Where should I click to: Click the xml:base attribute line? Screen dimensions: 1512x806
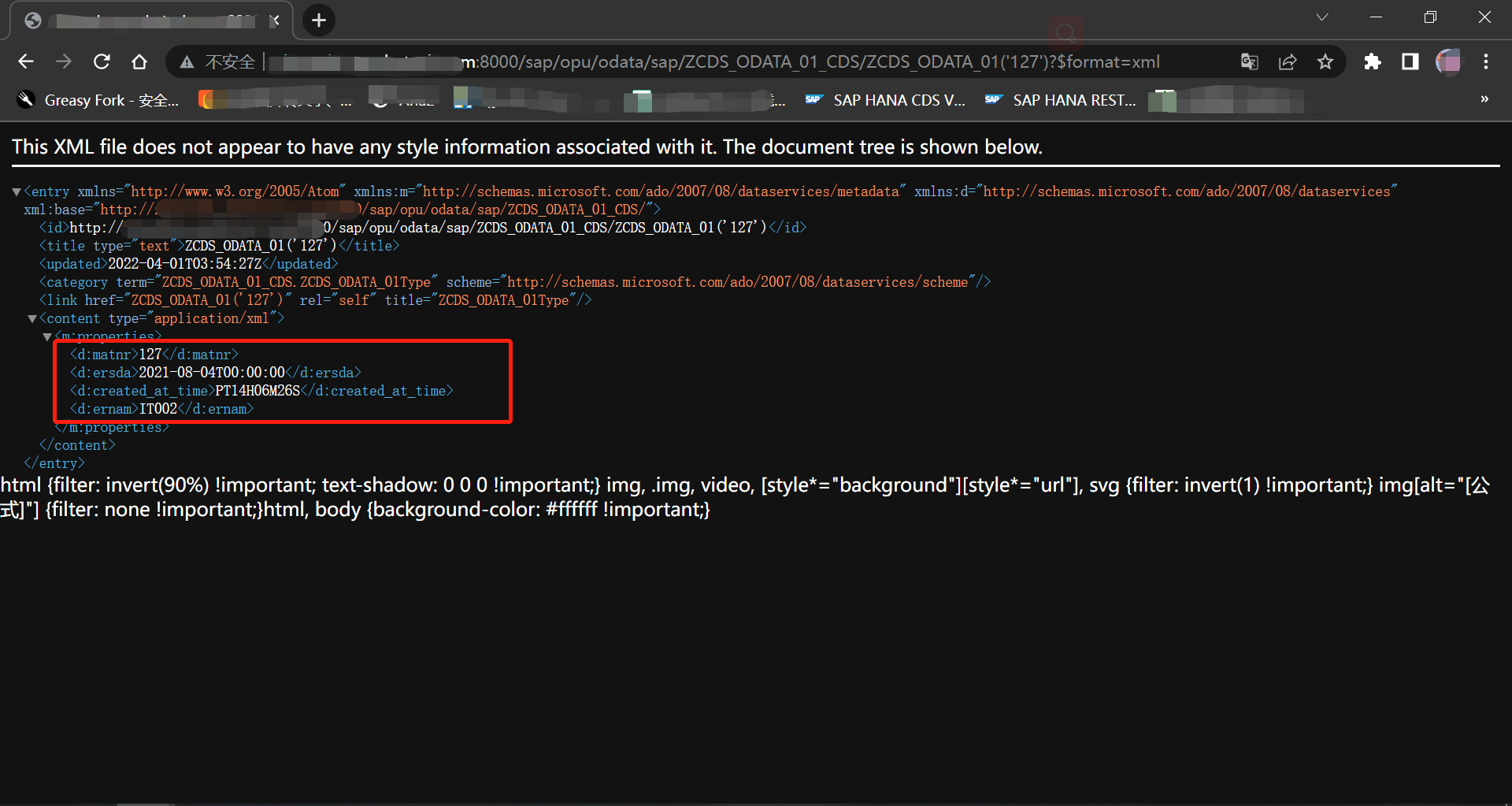(x=342, y=210)
